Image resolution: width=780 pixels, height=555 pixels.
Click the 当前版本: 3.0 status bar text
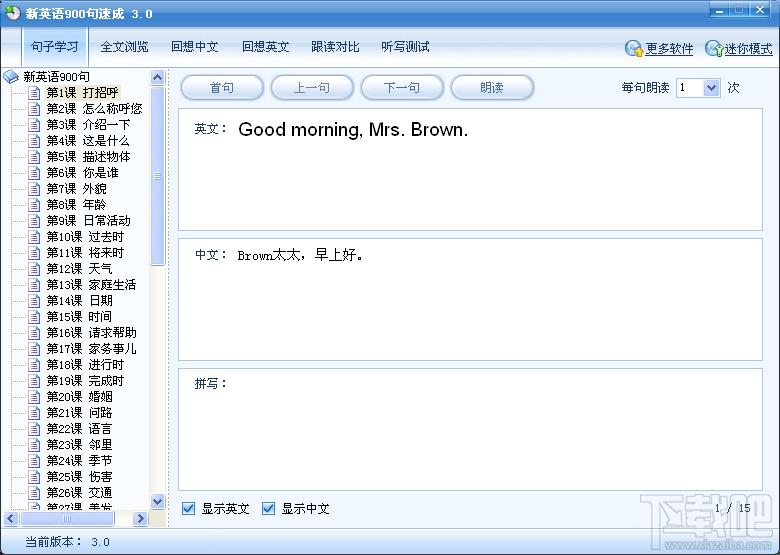[x=68, y=542]
